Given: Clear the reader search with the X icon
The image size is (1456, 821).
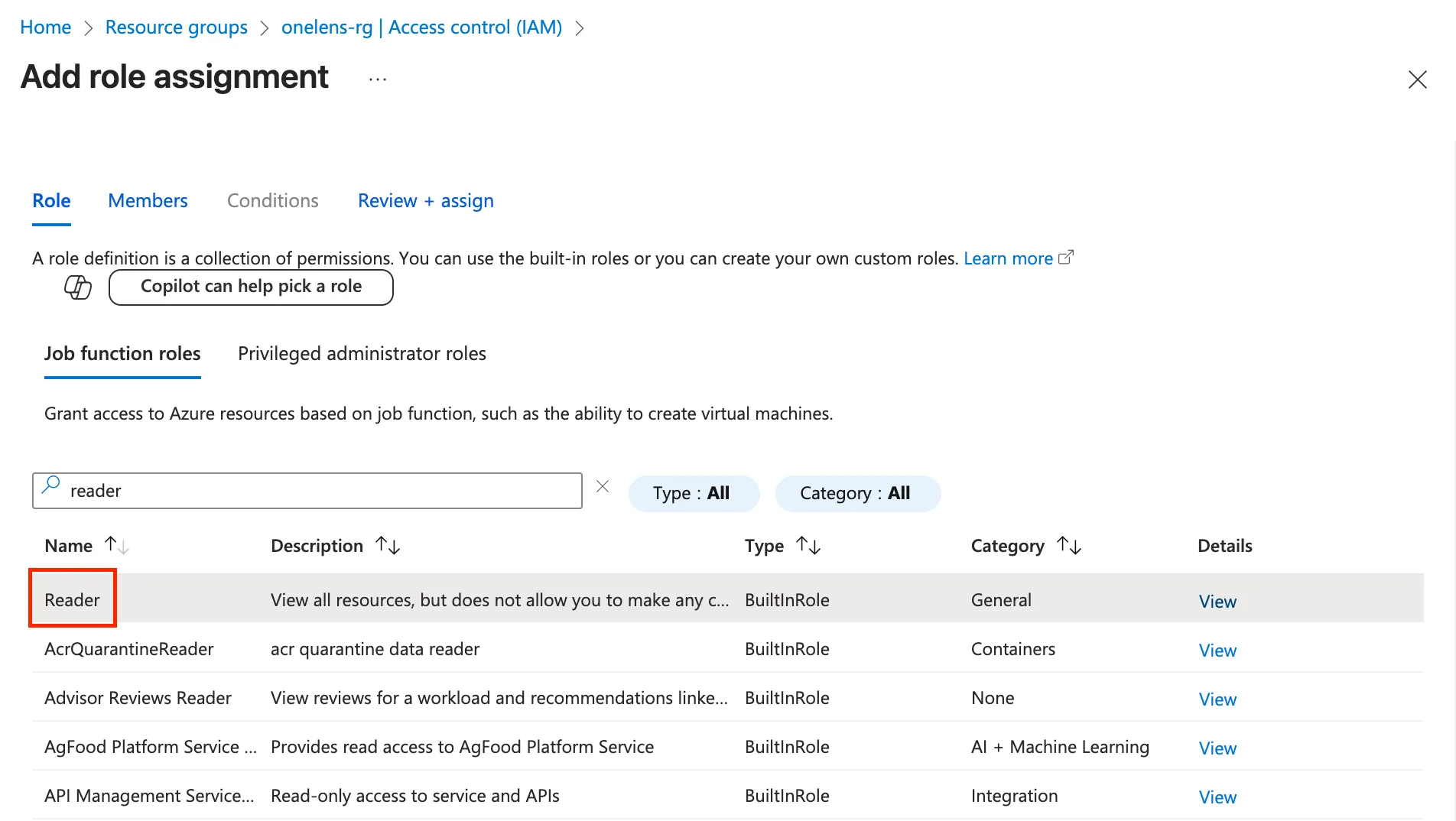Looking at the screenshot, I should (603, 487).
